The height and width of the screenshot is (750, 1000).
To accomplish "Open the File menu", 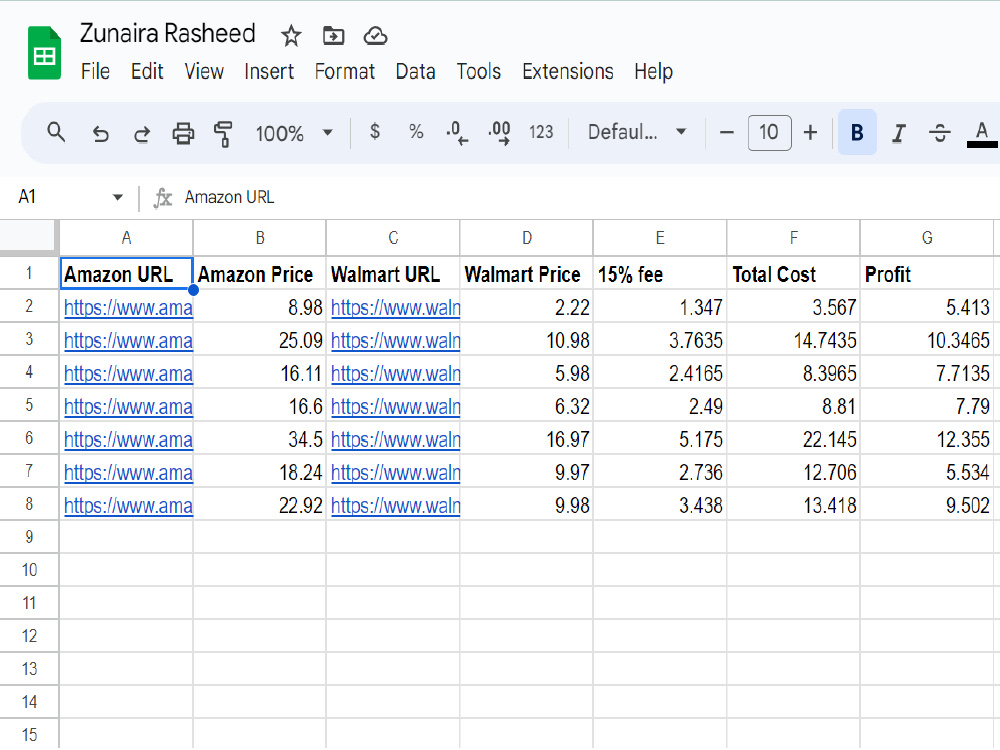I will pos(95,71).
